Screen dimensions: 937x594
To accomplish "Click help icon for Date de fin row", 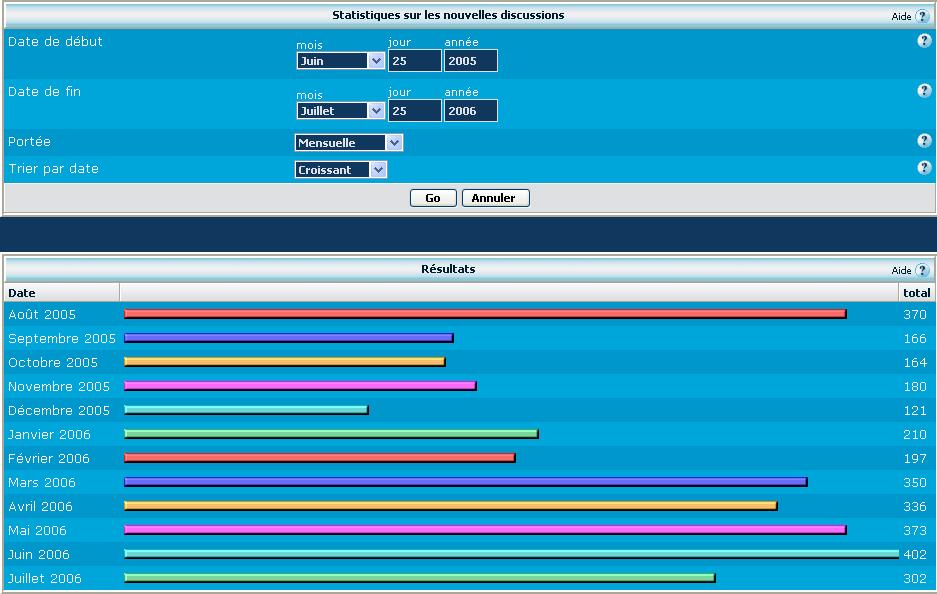I will [924, 91].
